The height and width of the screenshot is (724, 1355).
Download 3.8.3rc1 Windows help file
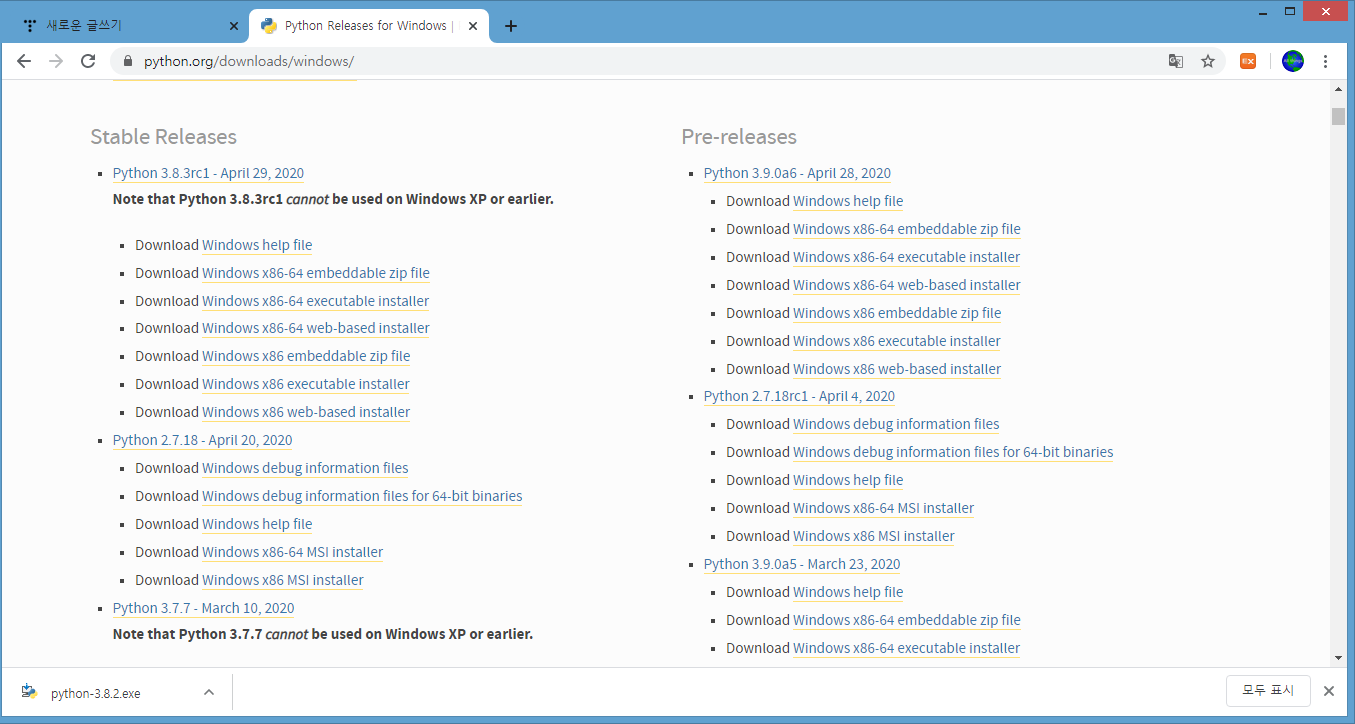pyautogui.click(x=257, y=245)
